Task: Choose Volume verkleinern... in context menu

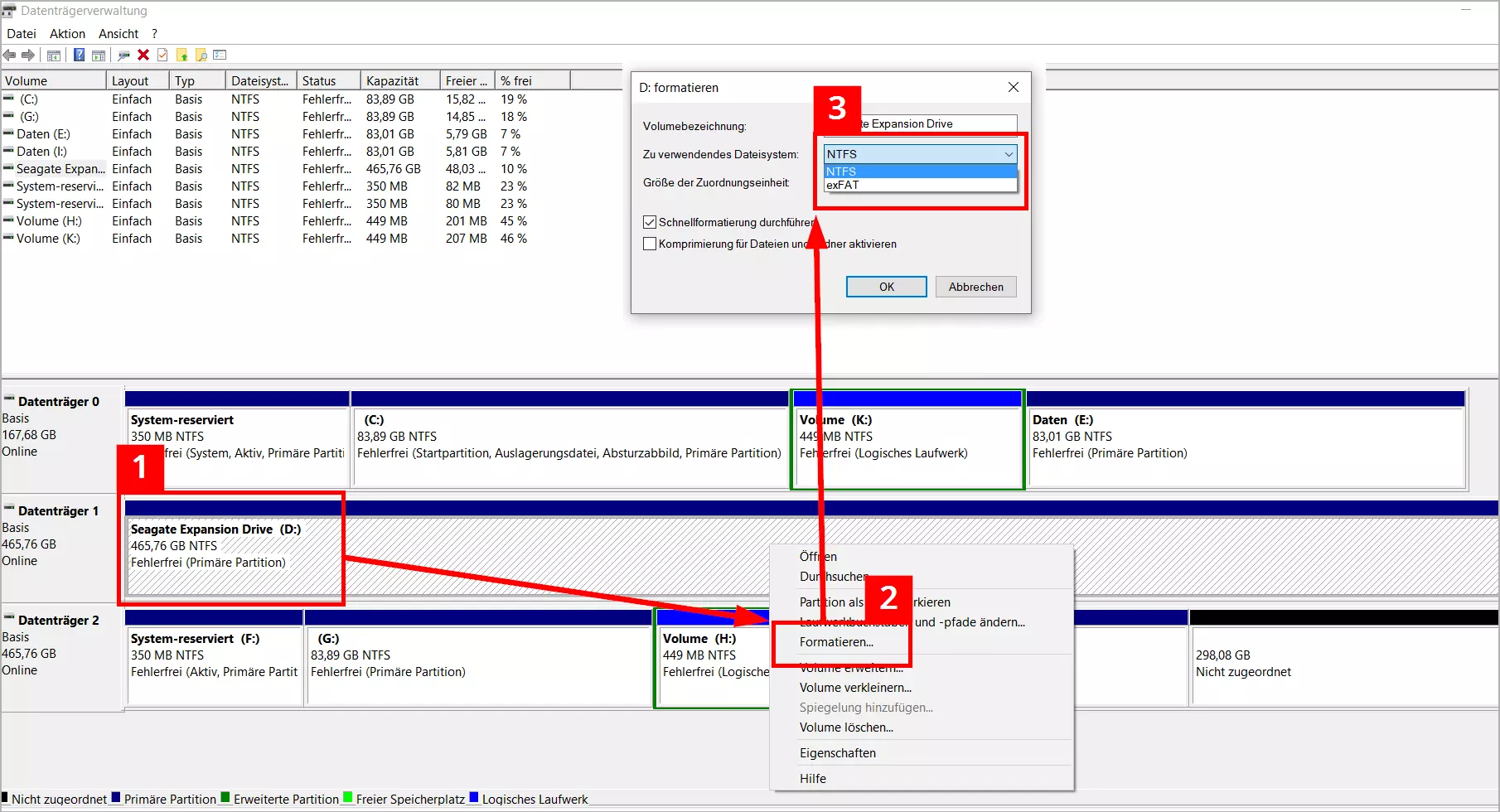Action: 855,688
